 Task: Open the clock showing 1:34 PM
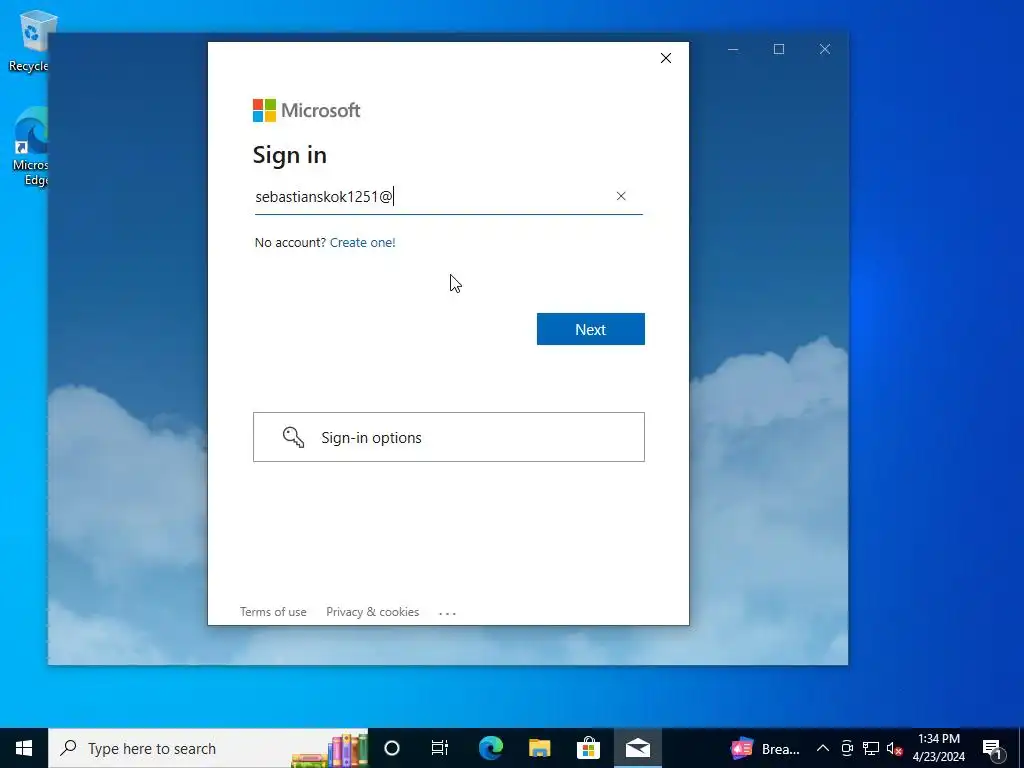[x=938, y=748]
